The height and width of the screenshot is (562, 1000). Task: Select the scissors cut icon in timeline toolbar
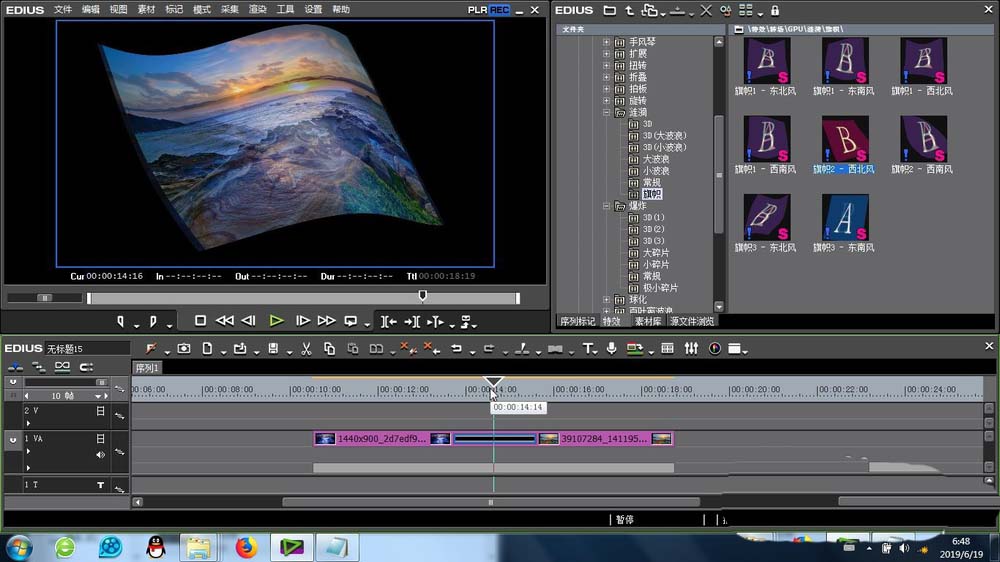pyautogui.click(x=305, y=348)
